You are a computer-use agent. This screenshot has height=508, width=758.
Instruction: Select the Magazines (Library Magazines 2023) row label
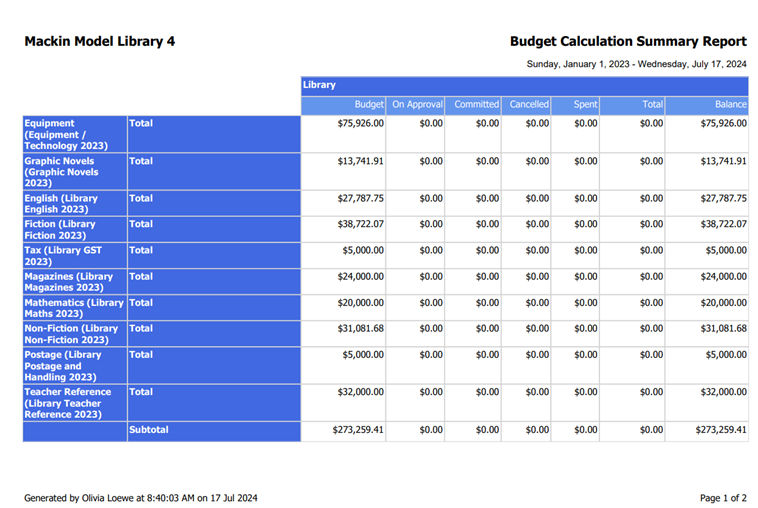pyautogui.click(x=75, y=282)
